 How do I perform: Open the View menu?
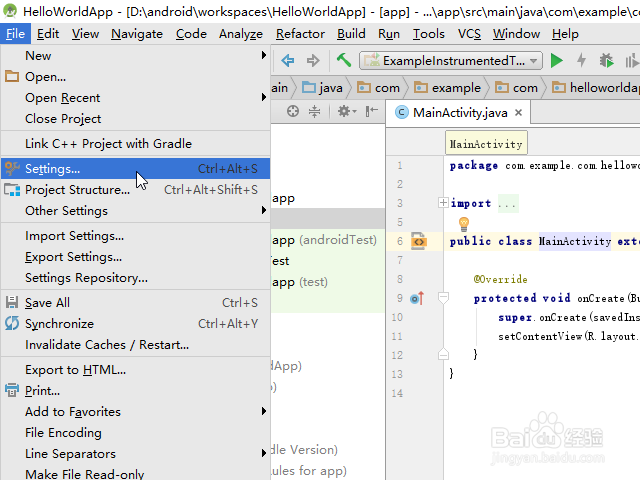click(85, 34)
